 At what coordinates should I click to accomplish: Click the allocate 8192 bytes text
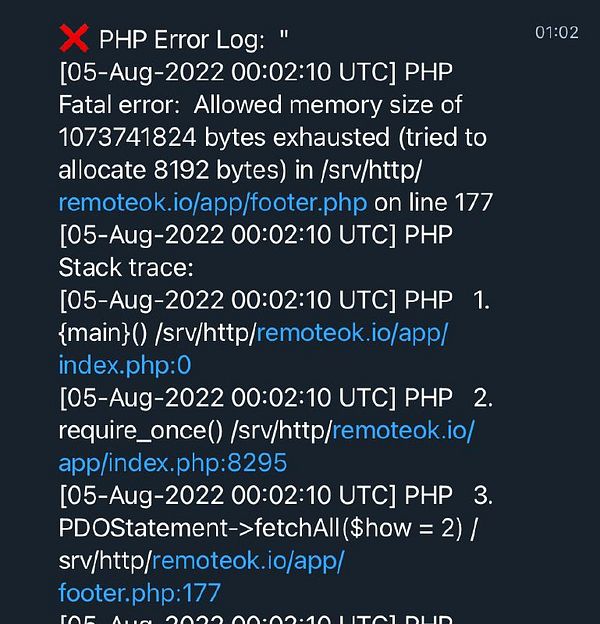coord(172,170)
